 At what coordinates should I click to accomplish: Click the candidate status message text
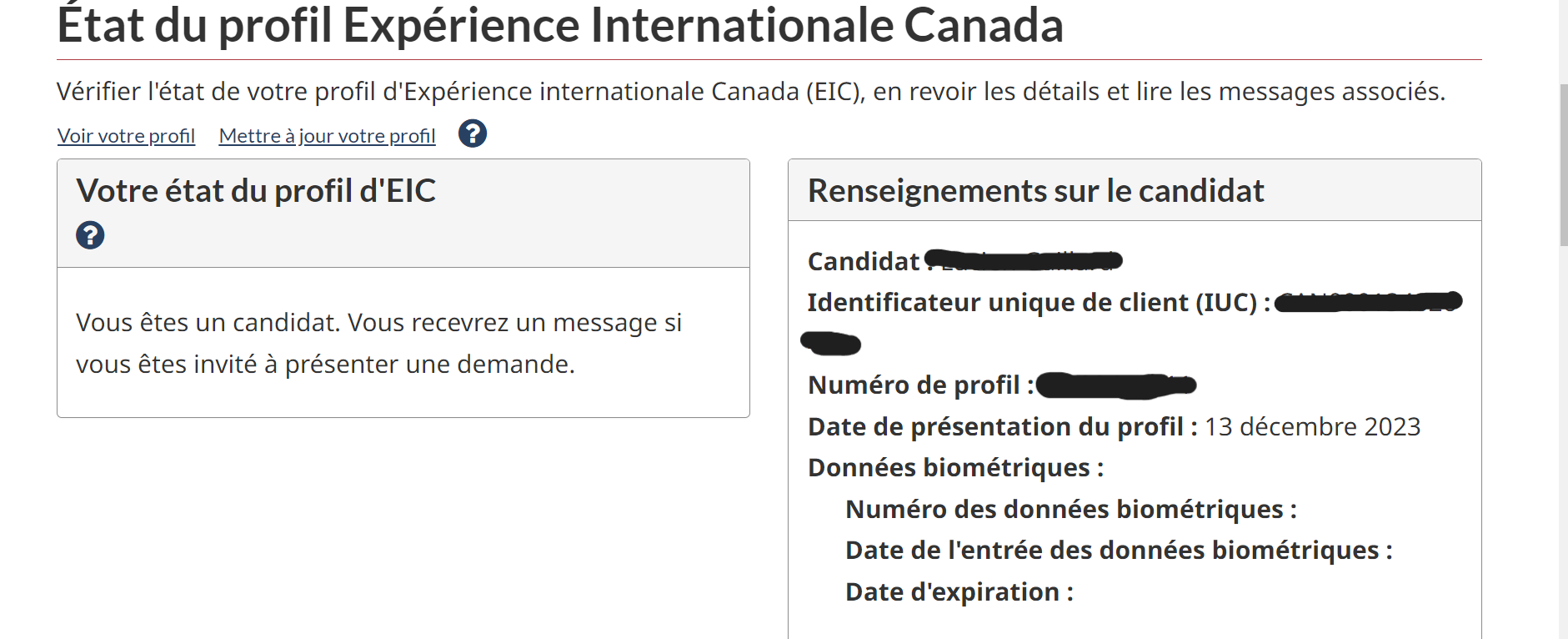(x=379, y=343)
